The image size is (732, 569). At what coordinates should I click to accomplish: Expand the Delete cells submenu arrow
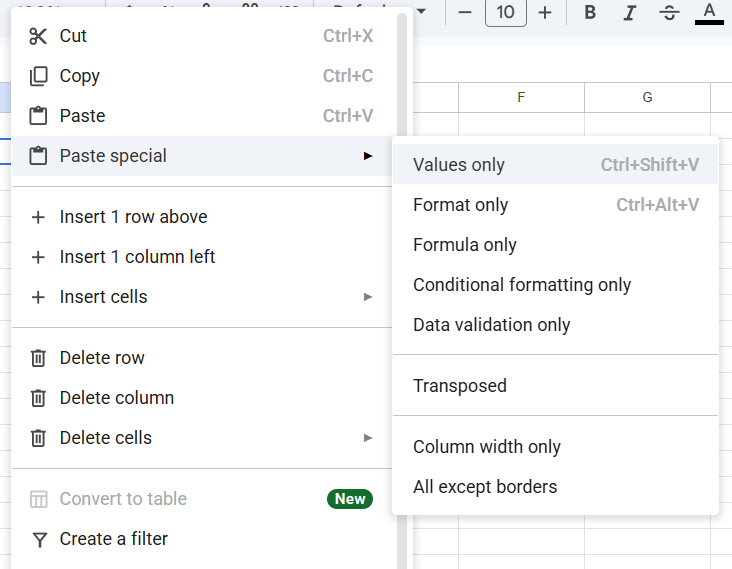coord(368,438)
